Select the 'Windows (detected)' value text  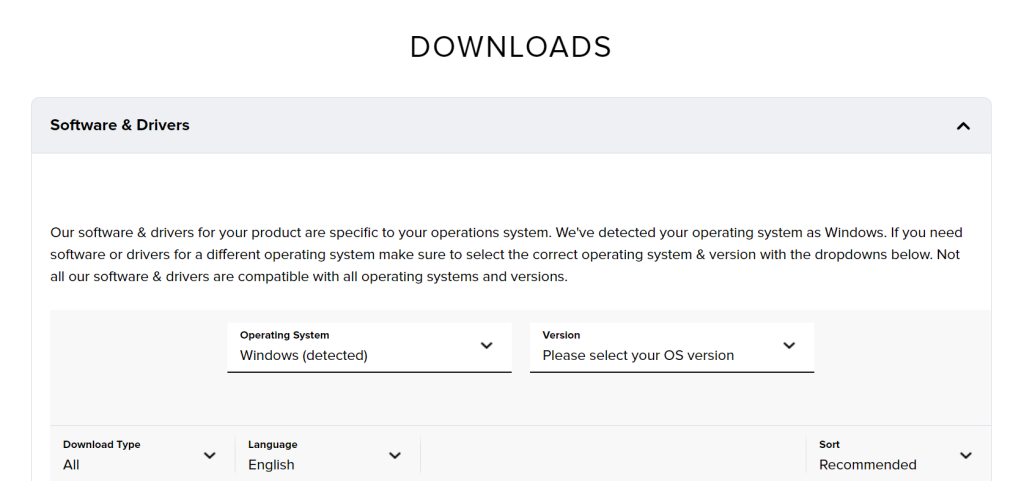point(304,356)
